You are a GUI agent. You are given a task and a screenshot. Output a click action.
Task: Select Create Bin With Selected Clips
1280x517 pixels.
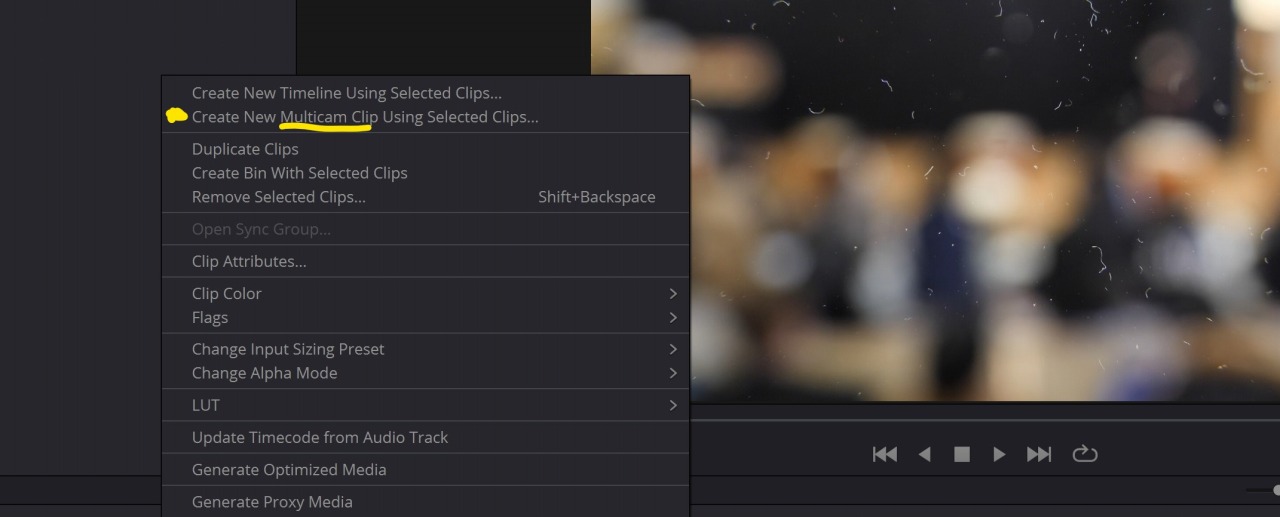(x=300, y=173)
